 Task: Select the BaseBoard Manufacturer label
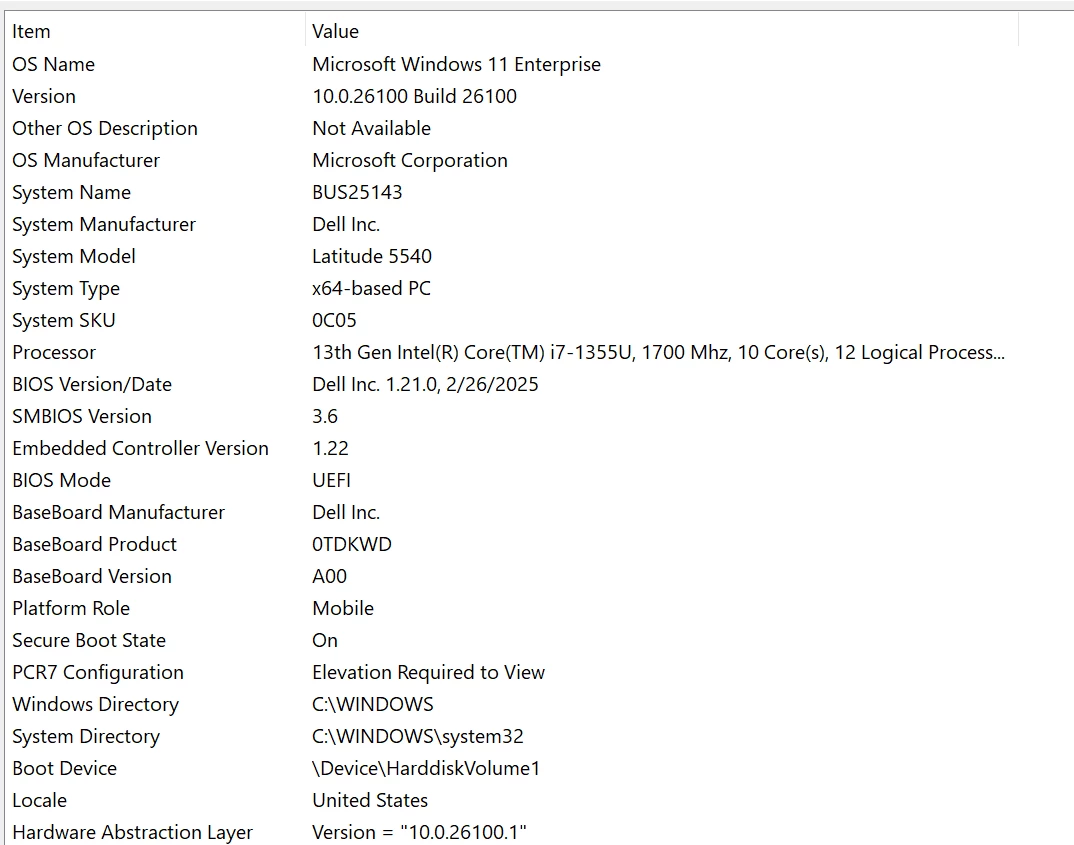(118, 512)
